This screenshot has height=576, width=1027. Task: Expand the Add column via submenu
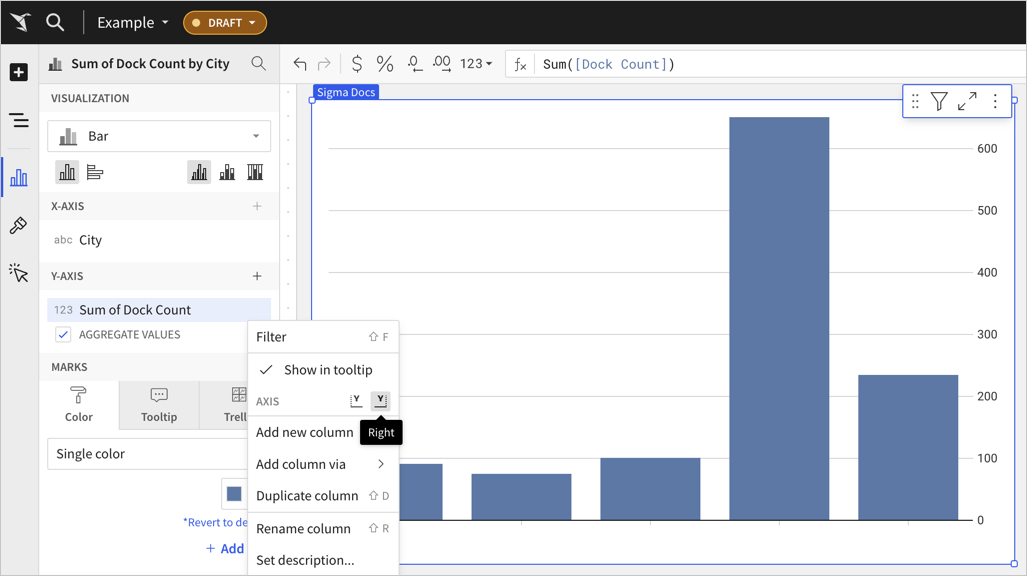[322, 464]
